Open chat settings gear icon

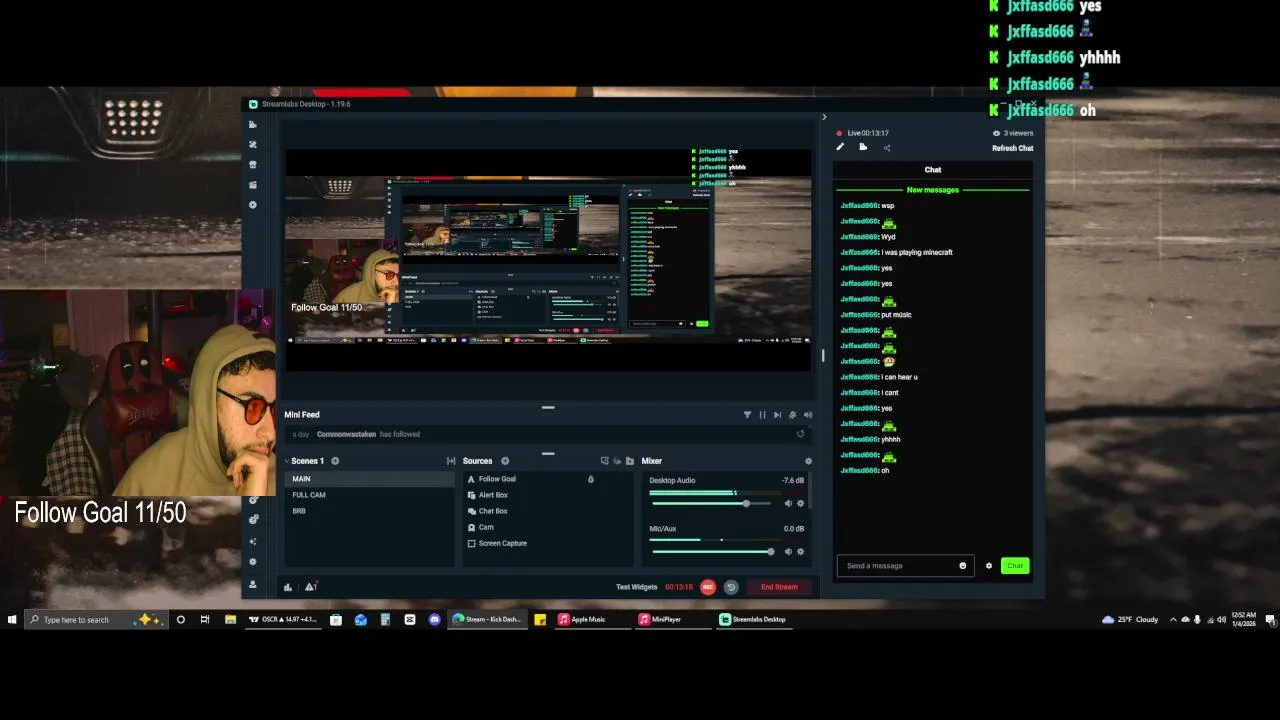click(989, 566)
